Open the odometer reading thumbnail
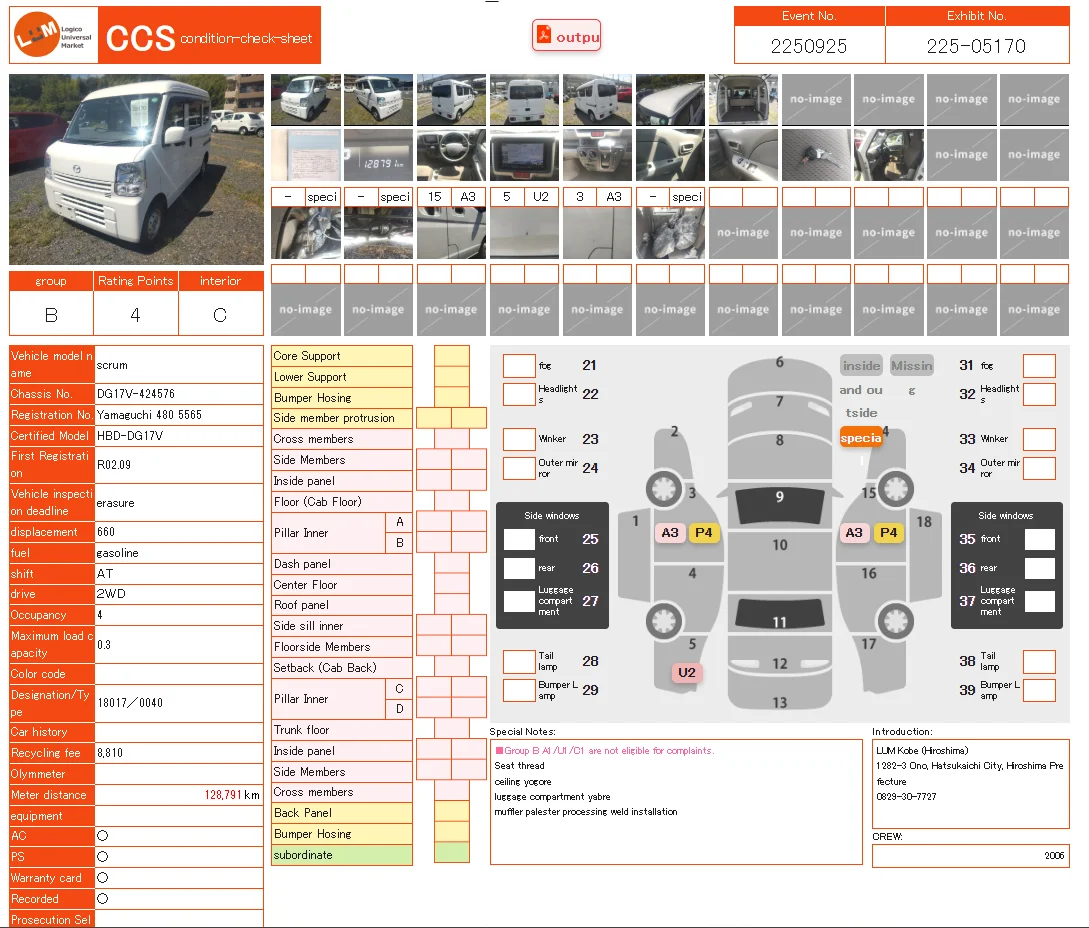The height and width of the screenshot is (928, 1089). (378, 155)
